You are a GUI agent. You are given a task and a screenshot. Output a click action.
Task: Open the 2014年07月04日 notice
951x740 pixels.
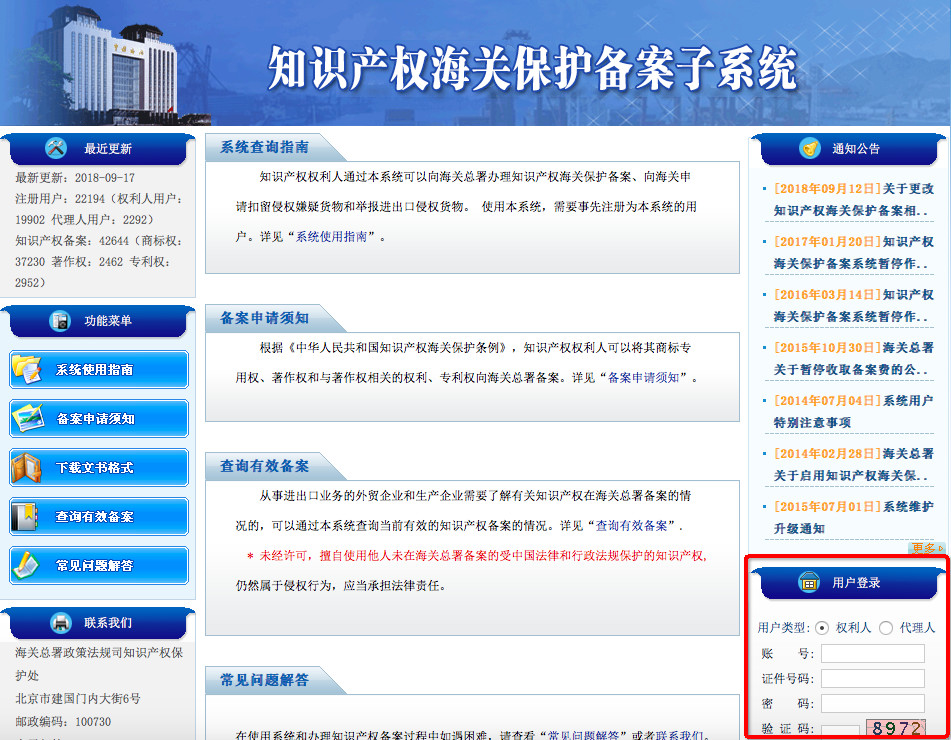pyautogui.click(x=853, y=411)
